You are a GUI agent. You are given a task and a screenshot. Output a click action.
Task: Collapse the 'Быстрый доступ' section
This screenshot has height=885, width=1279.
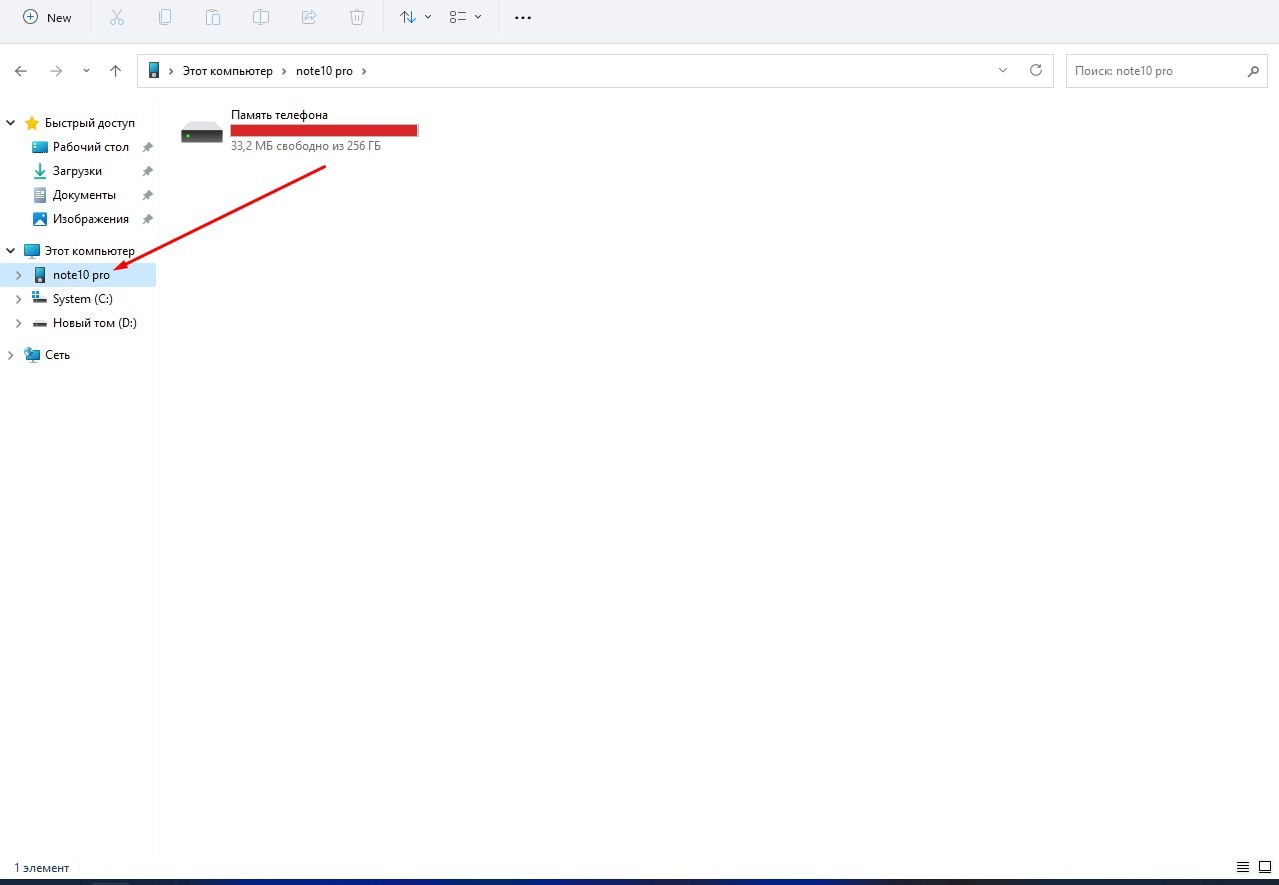11,123
